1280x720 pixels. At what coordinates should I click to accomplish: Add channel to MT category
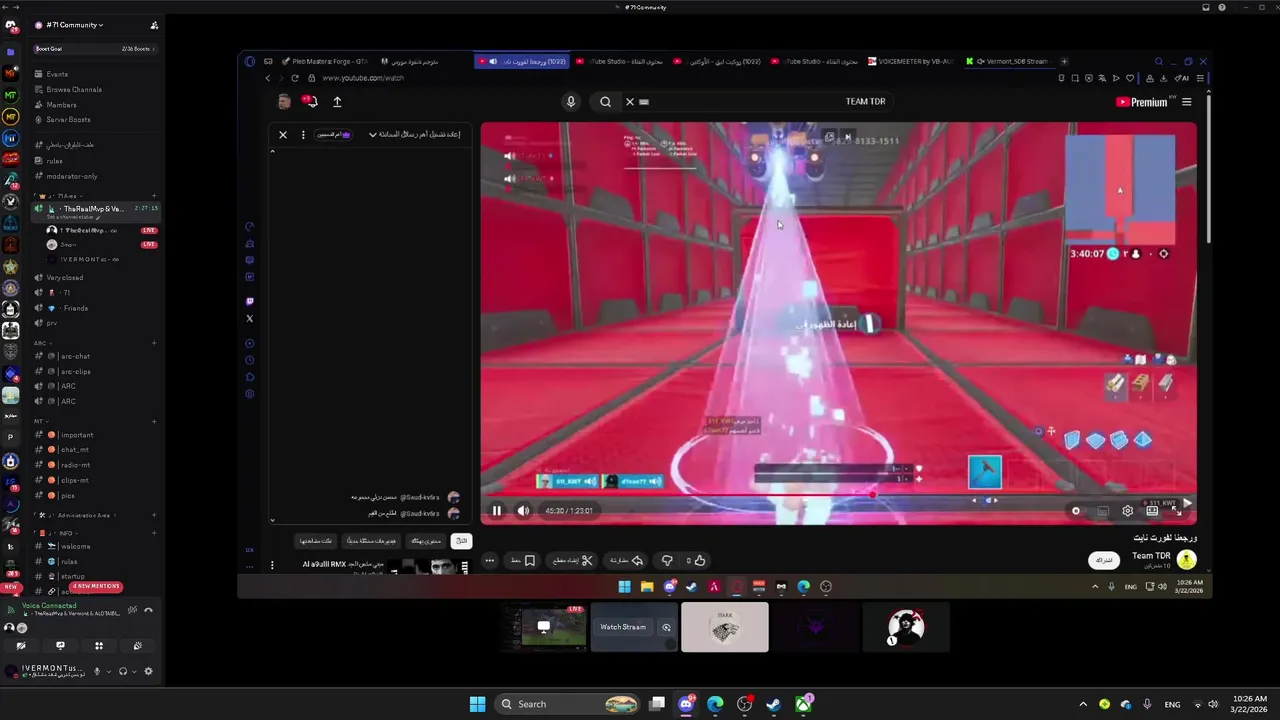pos(154,421)
